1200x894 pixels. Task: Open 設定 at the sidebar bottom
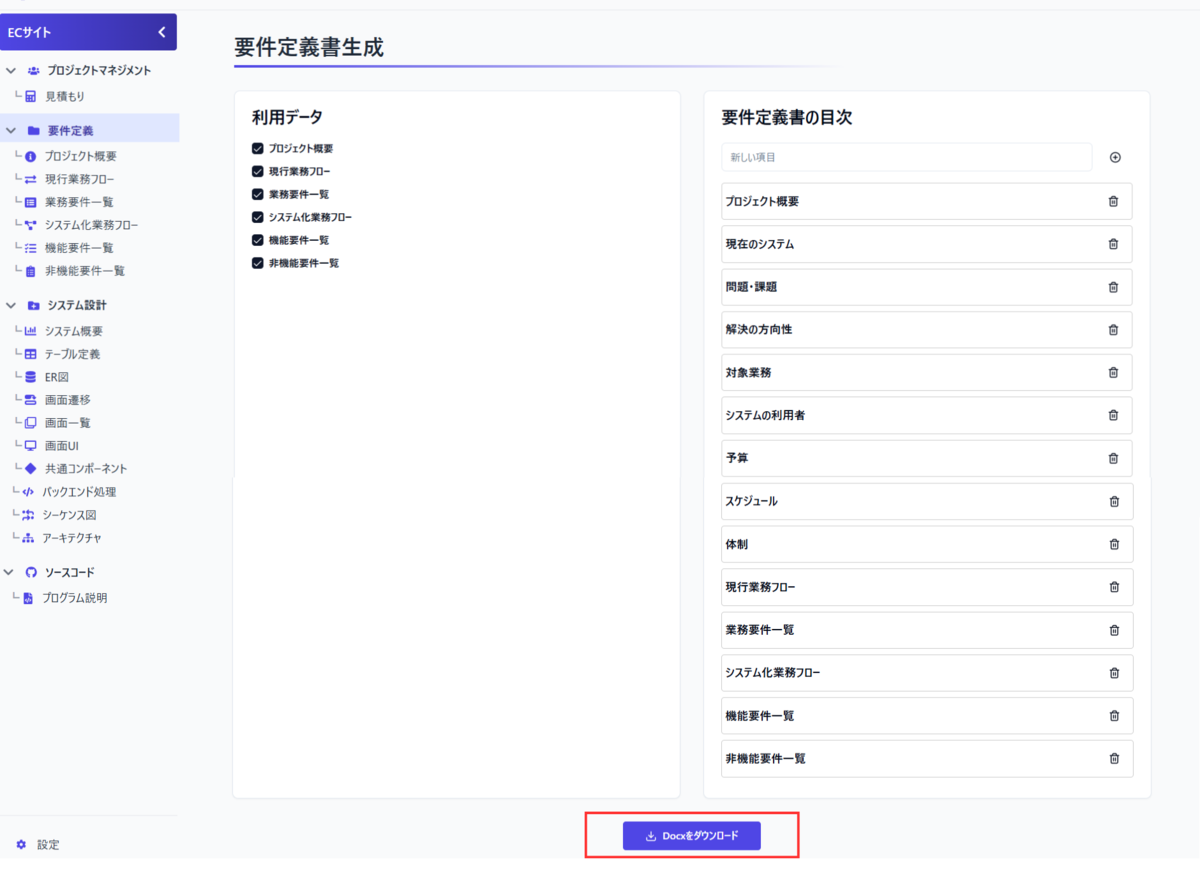pos(48,845)
